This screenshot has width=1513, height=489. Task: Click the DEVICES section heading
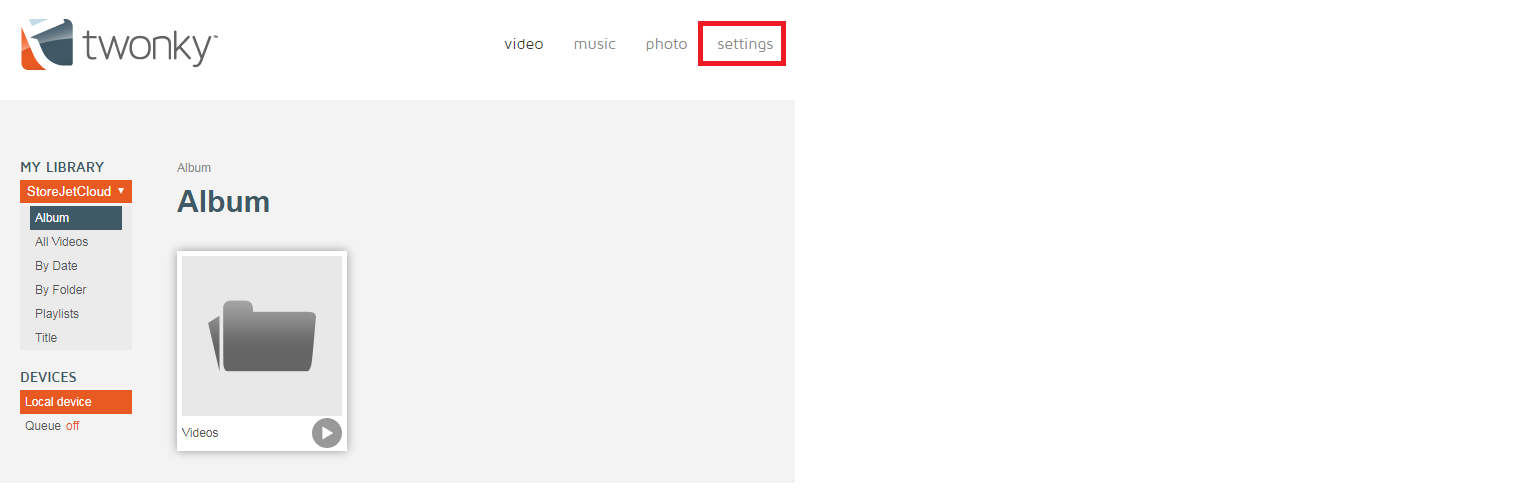coord(48,377)
